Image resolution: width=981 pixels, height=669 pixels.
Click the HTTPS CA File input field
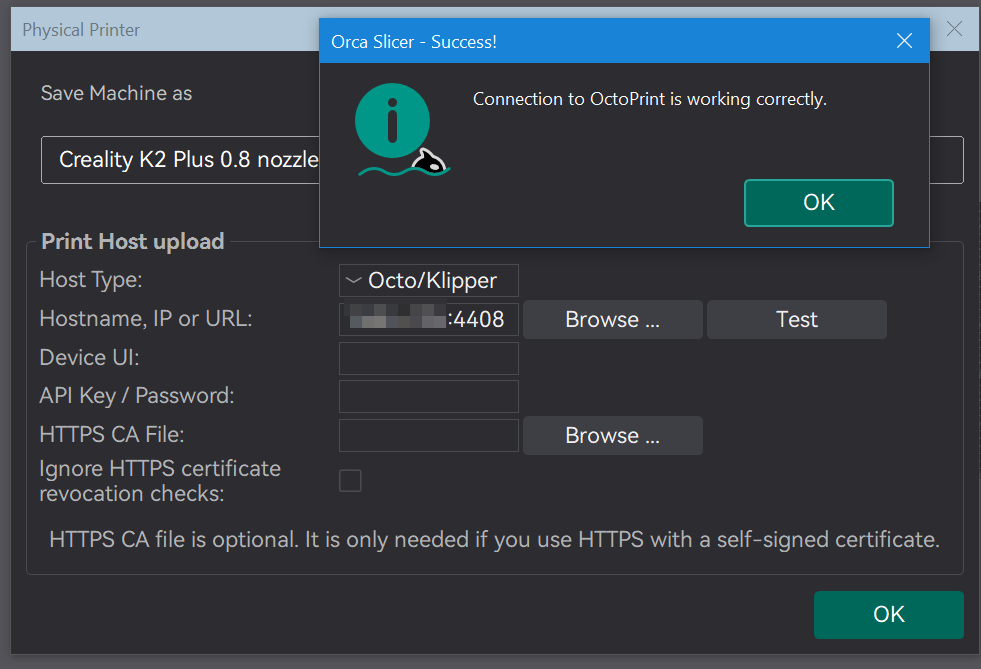[429, 435]
